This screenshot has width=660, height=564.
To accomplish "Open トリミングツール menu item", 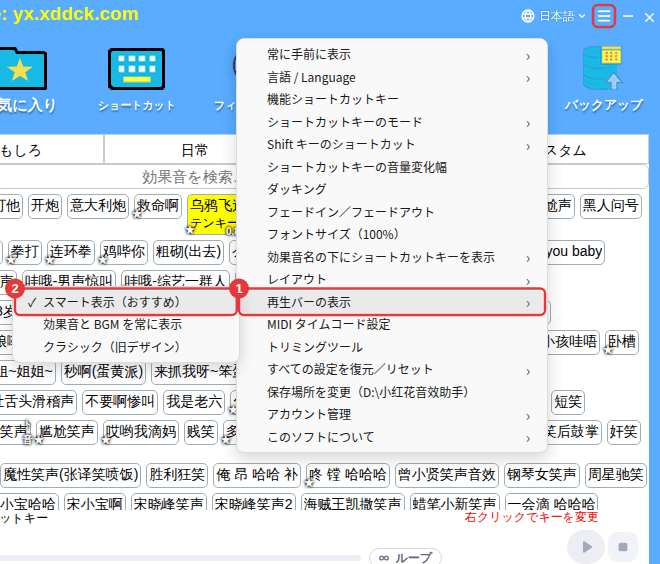I will pyautogui.click(x=392, y=347).
